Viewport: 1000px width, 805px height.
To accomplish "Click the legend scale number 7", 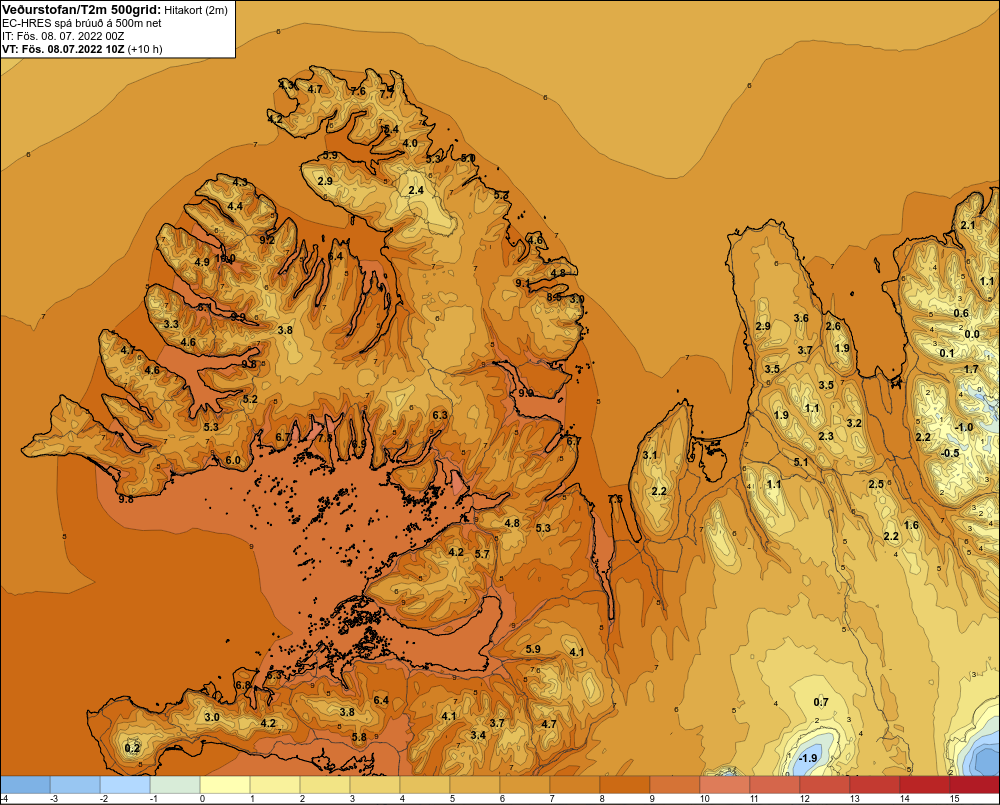I will (552, 799).
